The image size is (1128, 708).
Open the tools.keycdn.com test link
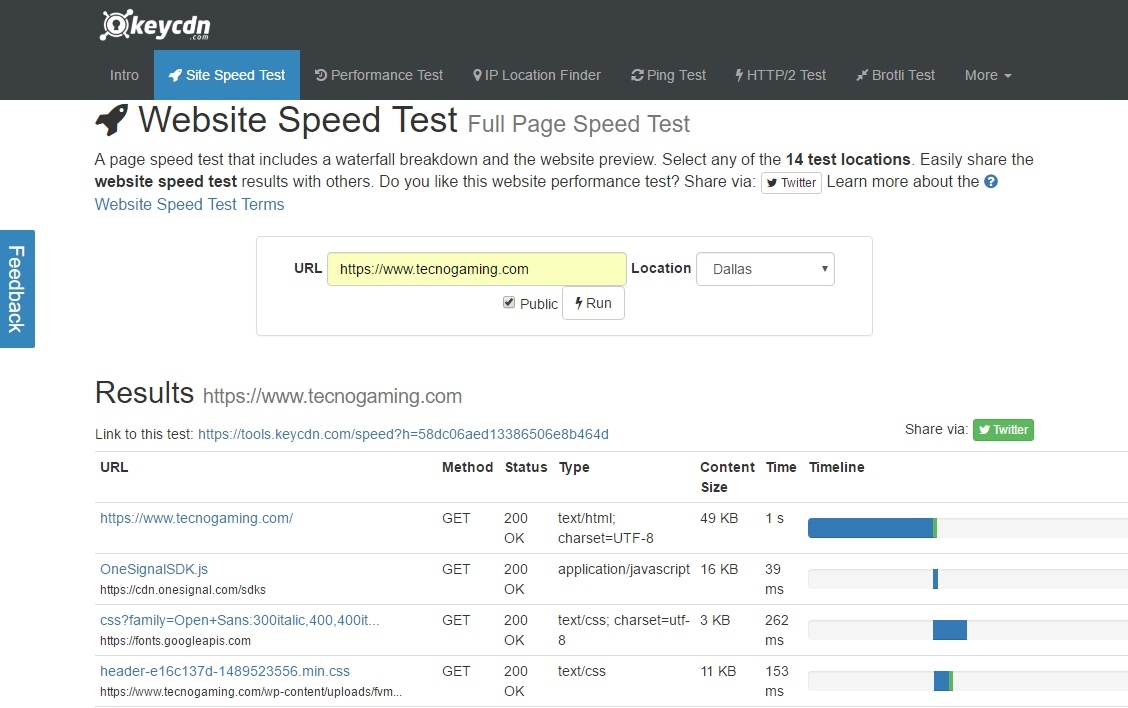(x=403, y=434)
